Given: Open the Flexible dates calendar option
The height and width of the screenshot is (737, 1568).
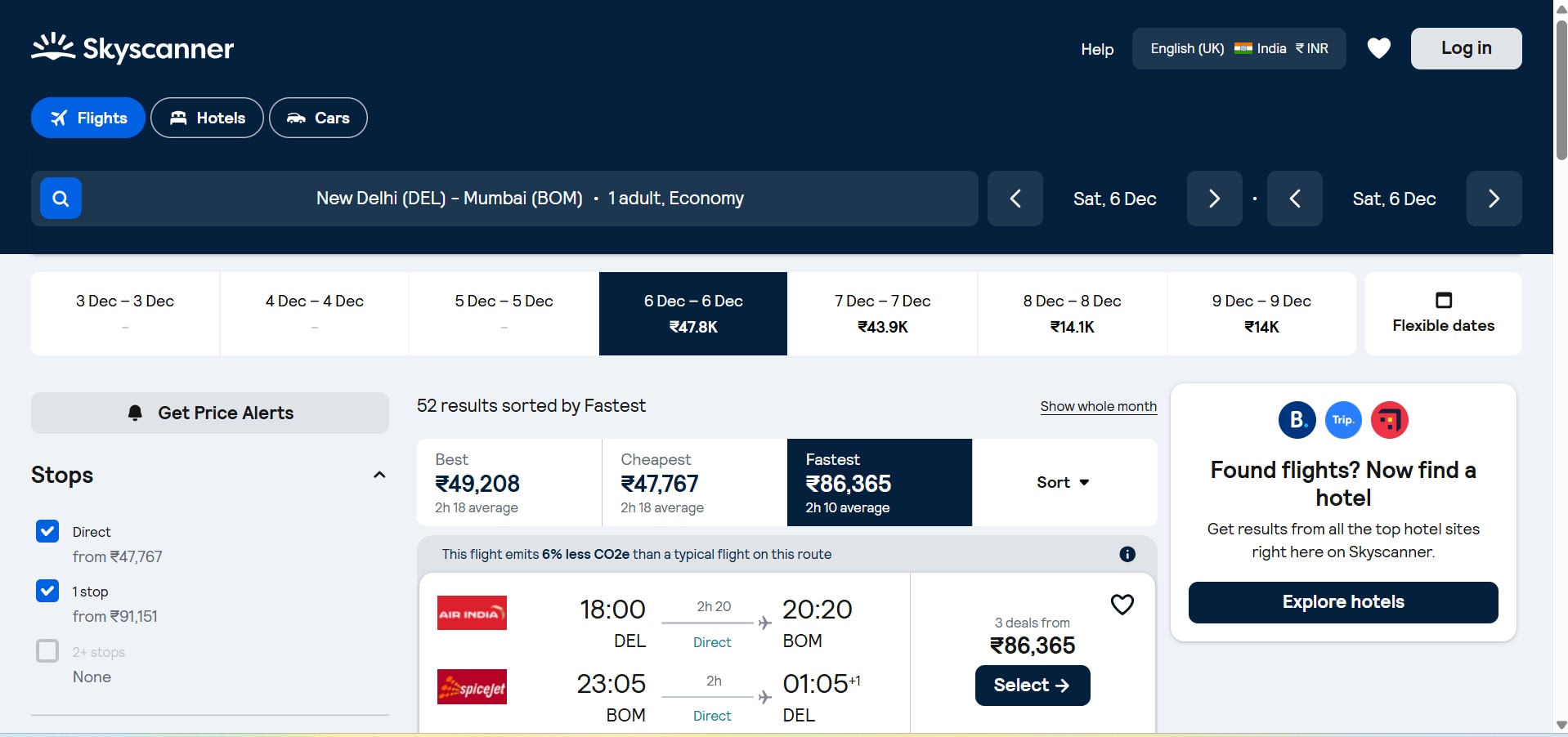Looking at the screenshot, I should (1443, 314).
